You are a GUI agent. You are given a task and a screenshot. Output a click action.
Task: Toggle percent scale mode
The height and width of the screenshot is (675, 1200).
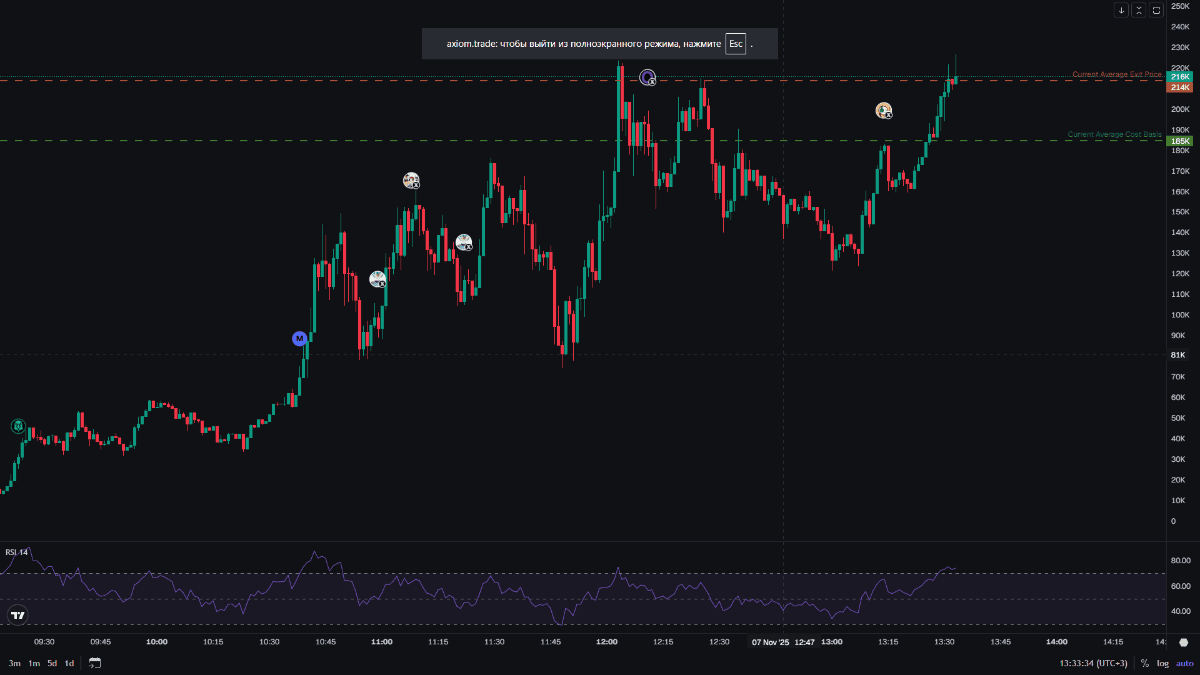[1145, 663]
